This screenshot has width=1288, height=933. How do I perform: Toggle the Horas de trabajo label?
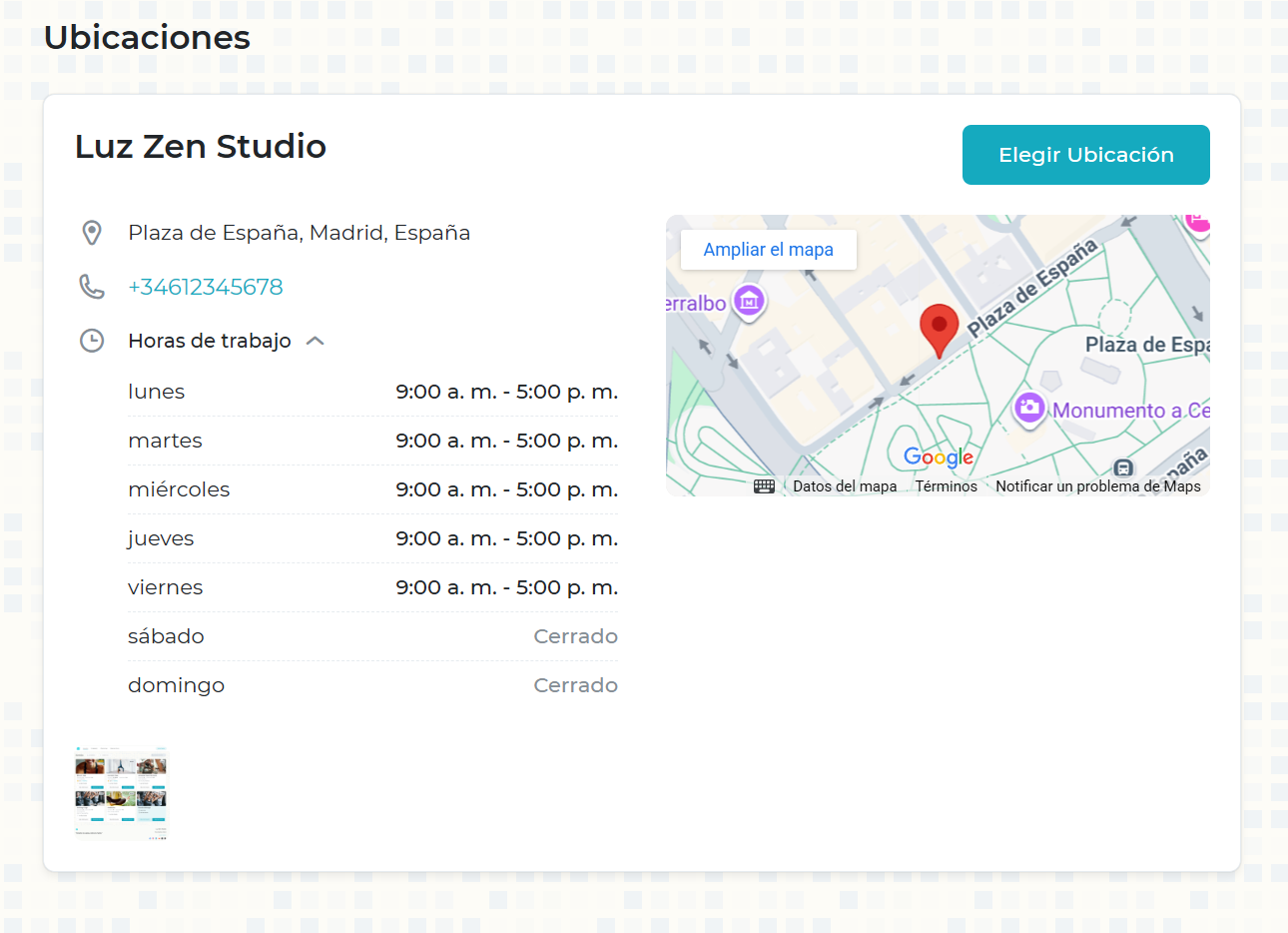(x=210, y=341)
